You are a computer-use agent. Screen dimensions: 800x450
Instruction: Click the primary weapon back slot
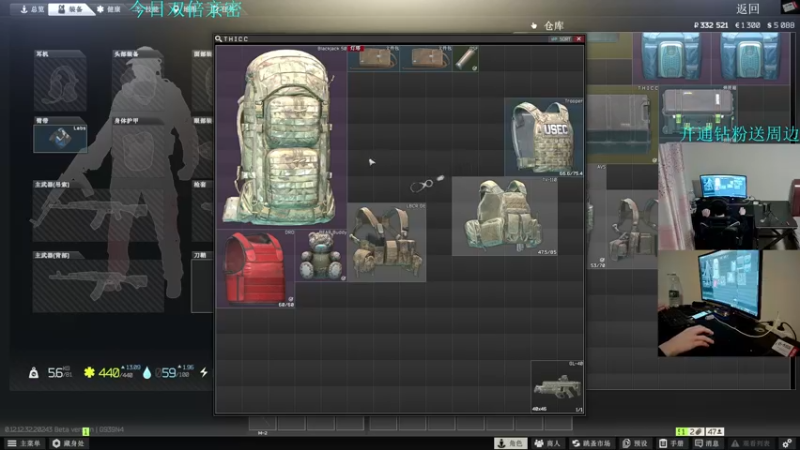(98, 285)
